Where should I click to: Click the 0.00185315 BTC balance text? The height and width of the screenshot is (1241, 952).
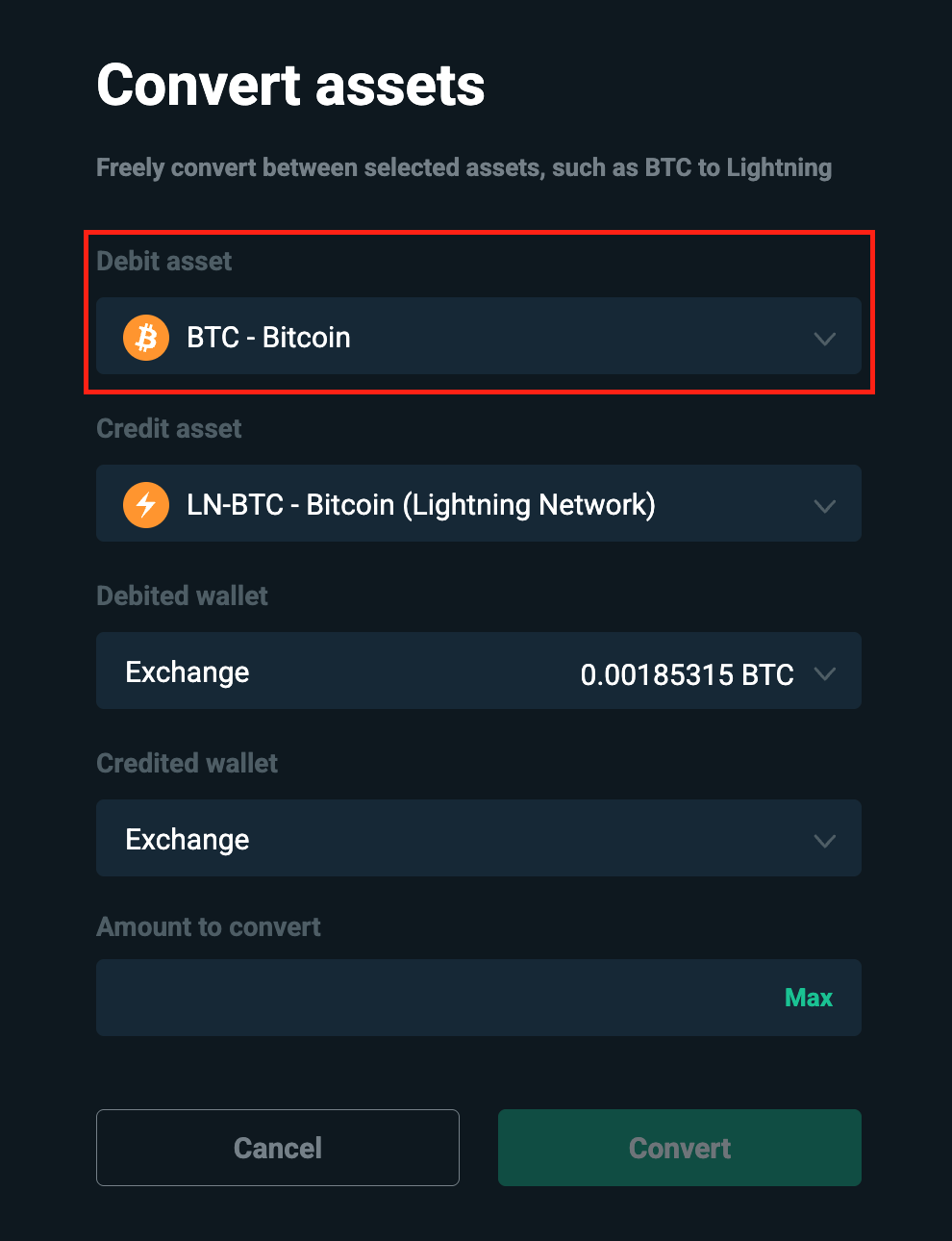688,674
